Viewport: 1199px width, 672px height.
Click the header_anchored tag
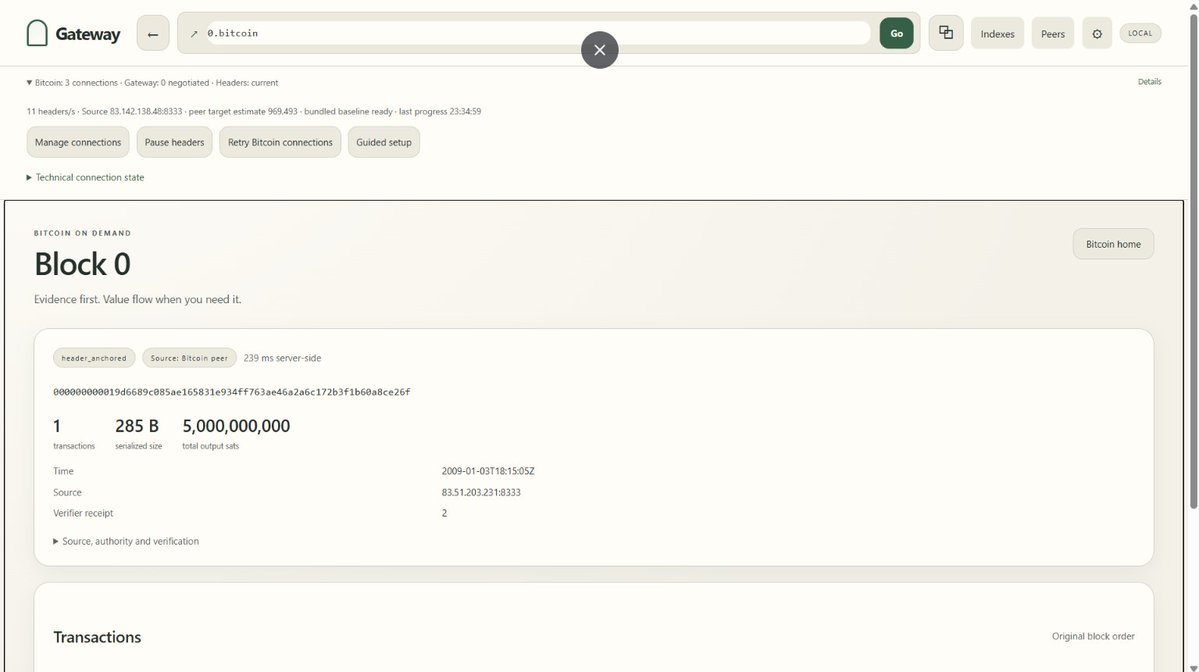pyautogui.click(x=94, y=358)
